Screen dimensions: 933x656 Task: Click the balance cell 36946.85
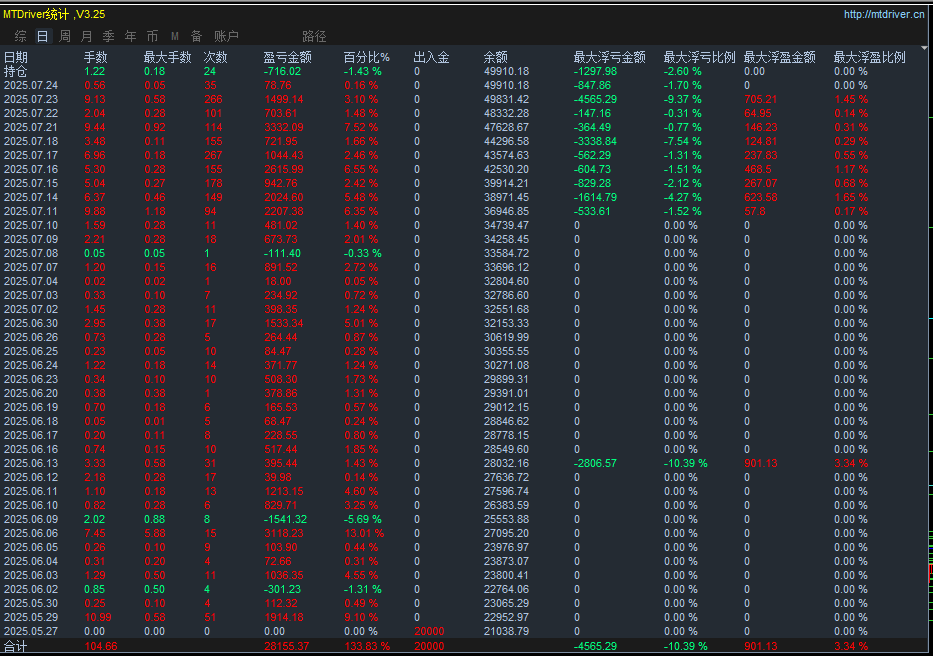(x=506, y=211)
